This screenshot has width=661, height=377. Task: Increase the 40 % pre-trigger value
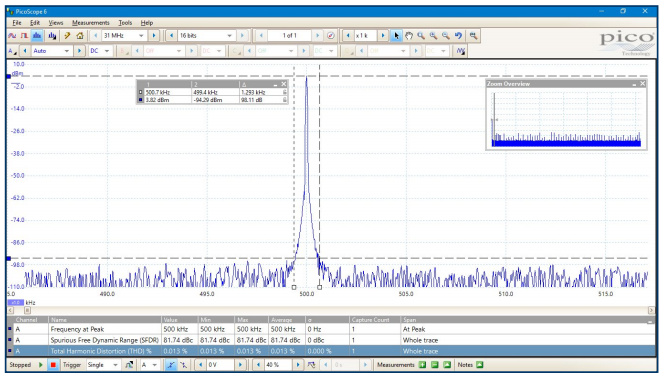point(298,365)
